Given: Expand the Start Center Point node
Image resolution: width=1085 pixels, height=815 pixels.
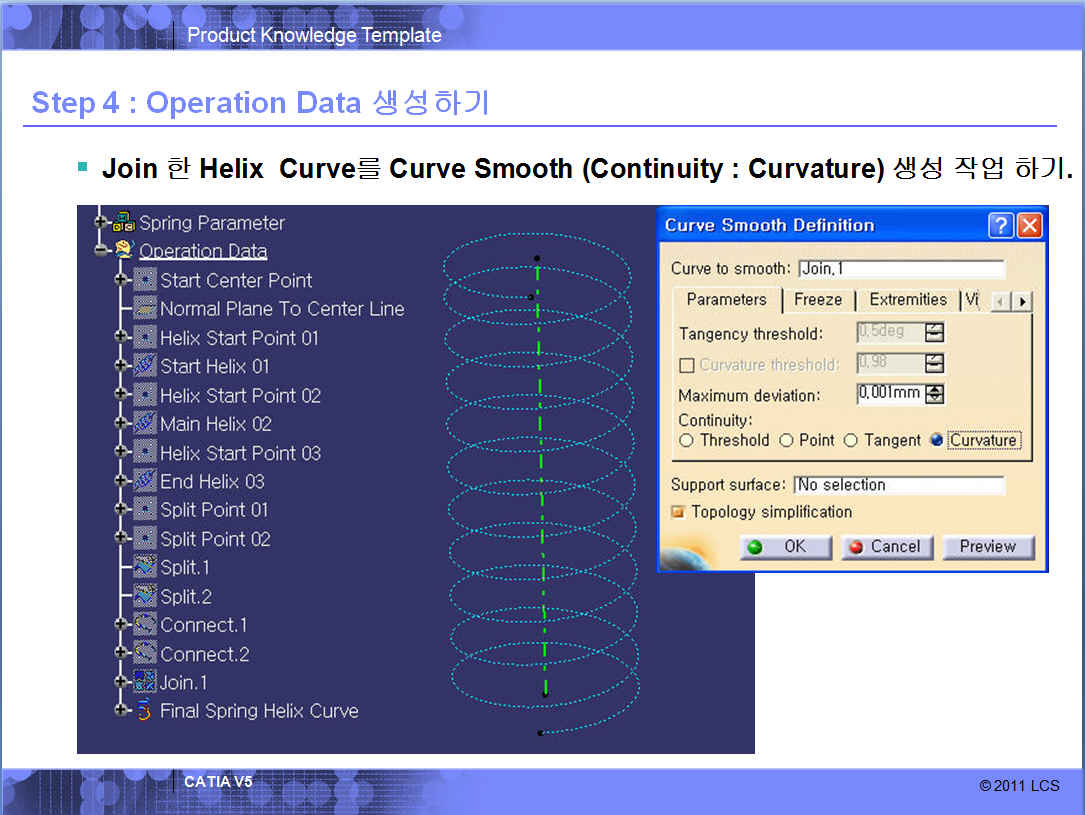Looking at the screenshot, I should pyautogui.click(x=122, y=280).
